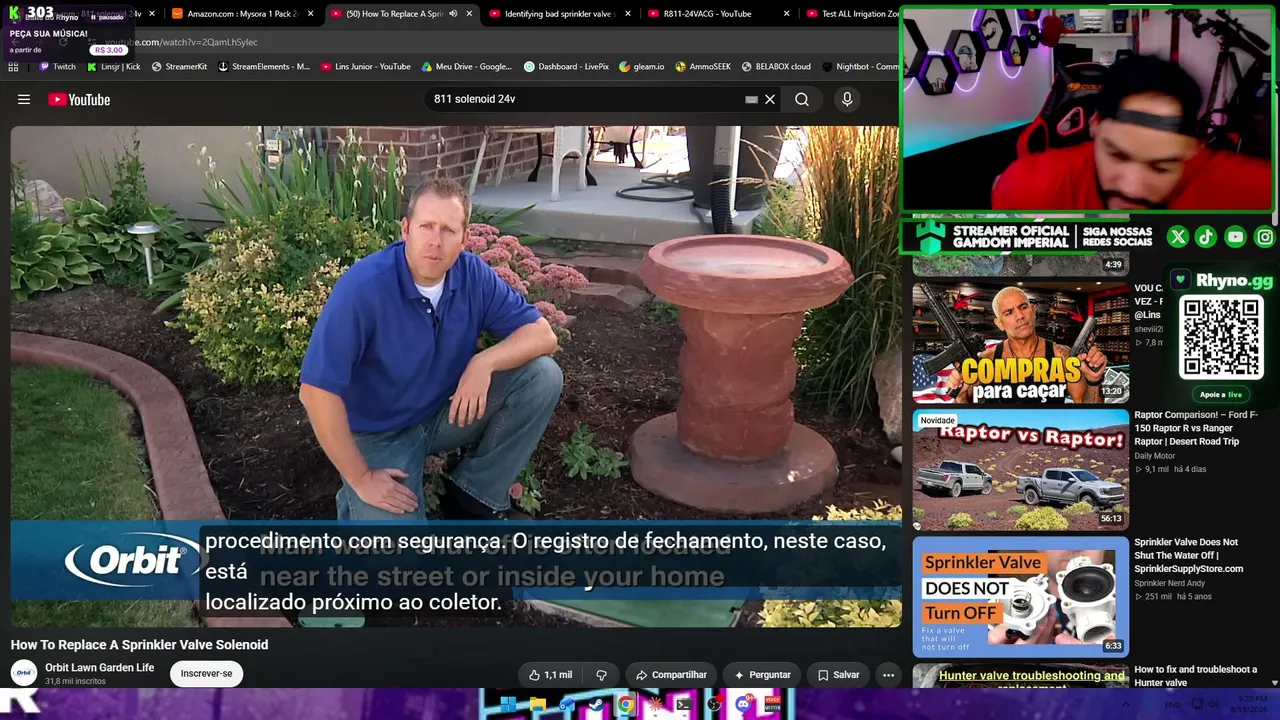The width and height of the screenshot is (1280, 720).
Task: Open the YouTube guide hamburger menu
Action: point(24,99)
